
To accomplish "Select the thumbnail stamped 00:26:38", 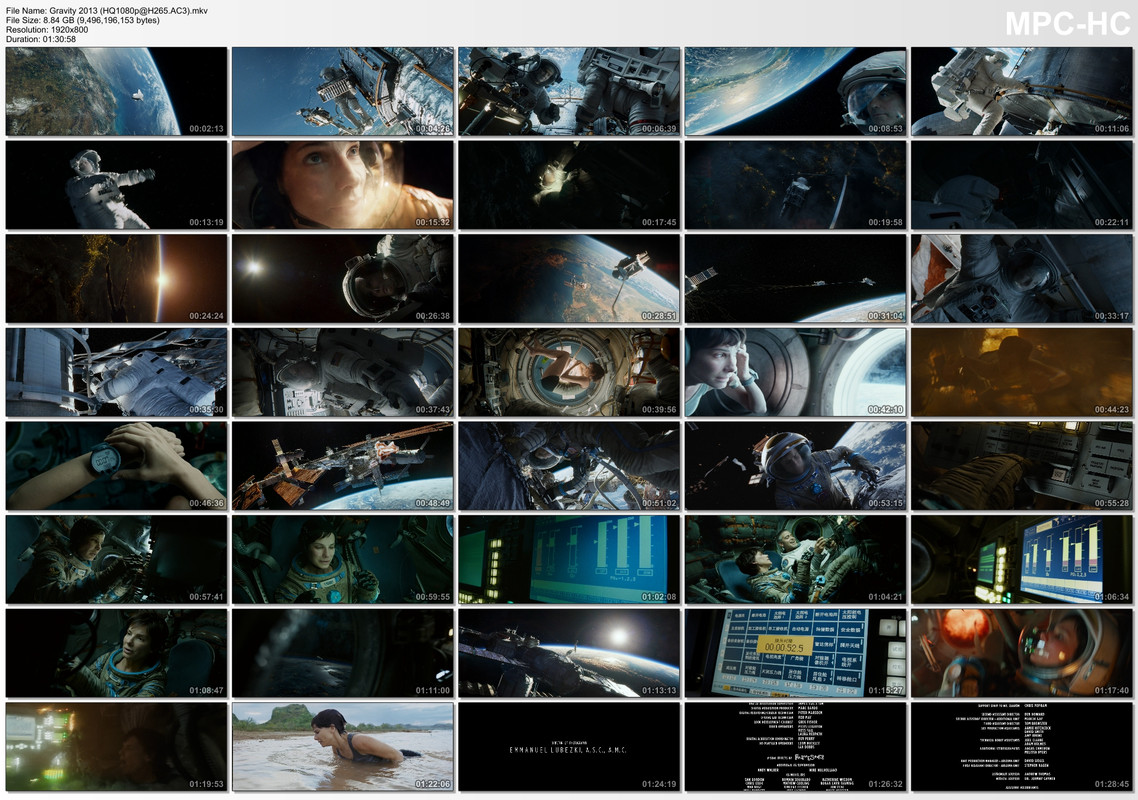I will click(x=343, y=279).
